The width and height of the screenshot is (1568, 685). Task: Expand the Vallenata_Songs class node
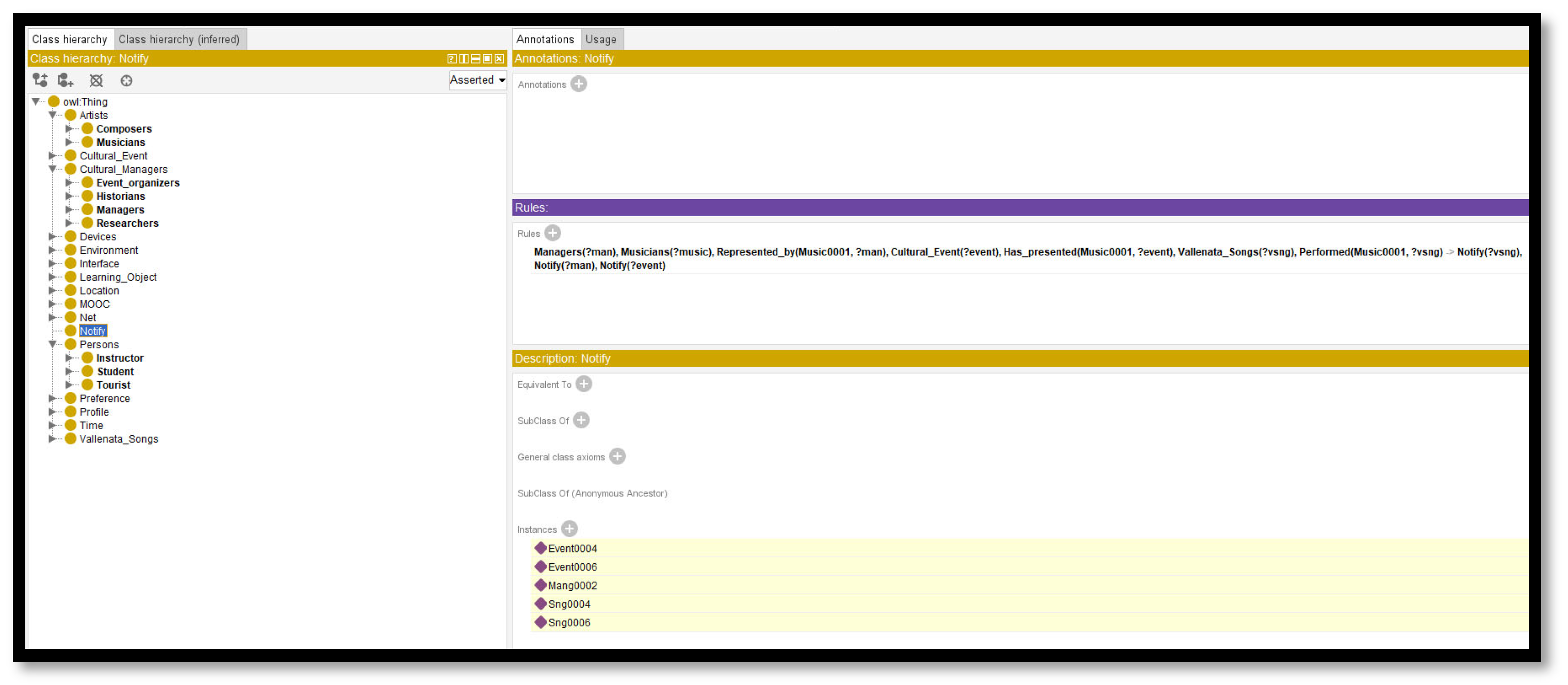pos(53,438)
